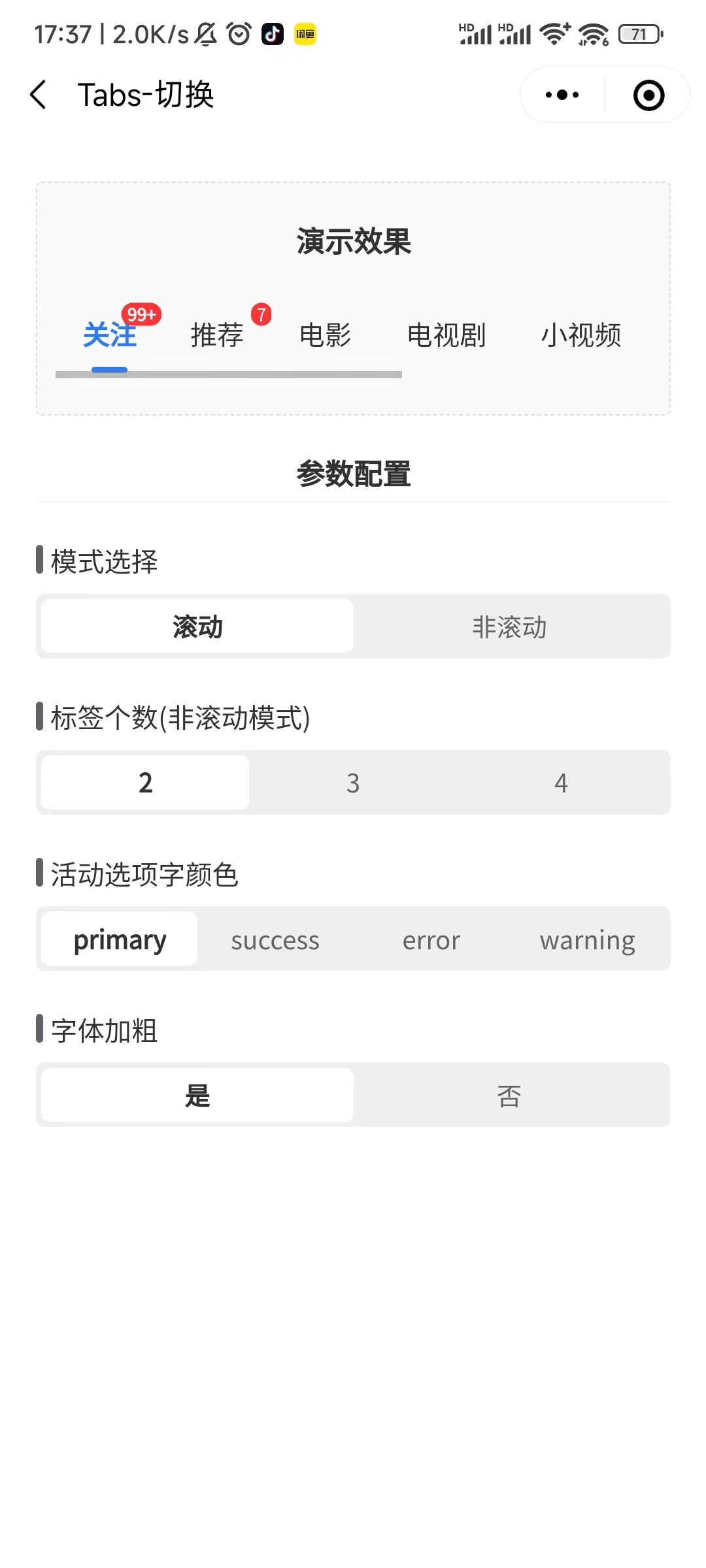Tap the 99+ red badge on 关注
Viewport: 706px width, 1568px height.
pos(141,314)
